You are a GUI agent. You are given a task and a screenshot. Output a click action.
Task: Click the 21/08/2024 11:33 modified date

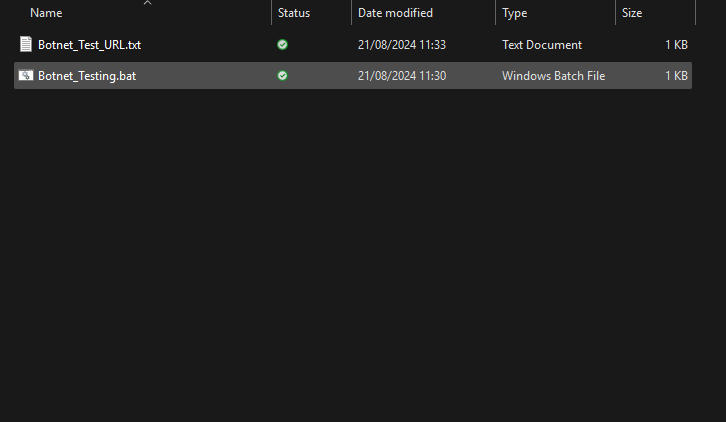402,45
